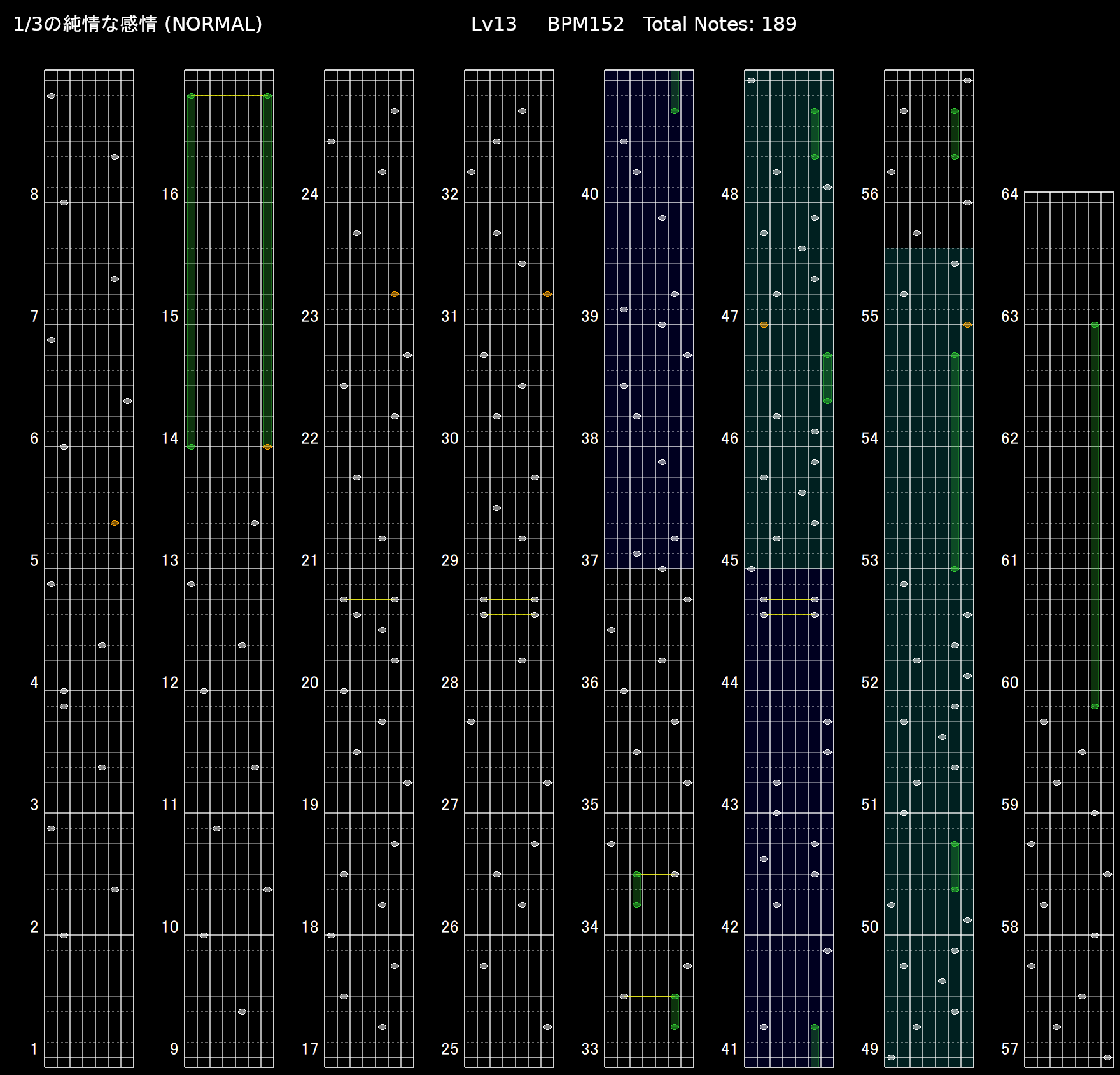Click the 'Total Notes: 189' text
Screen dimensions: 1120x1075
point(720,24)
